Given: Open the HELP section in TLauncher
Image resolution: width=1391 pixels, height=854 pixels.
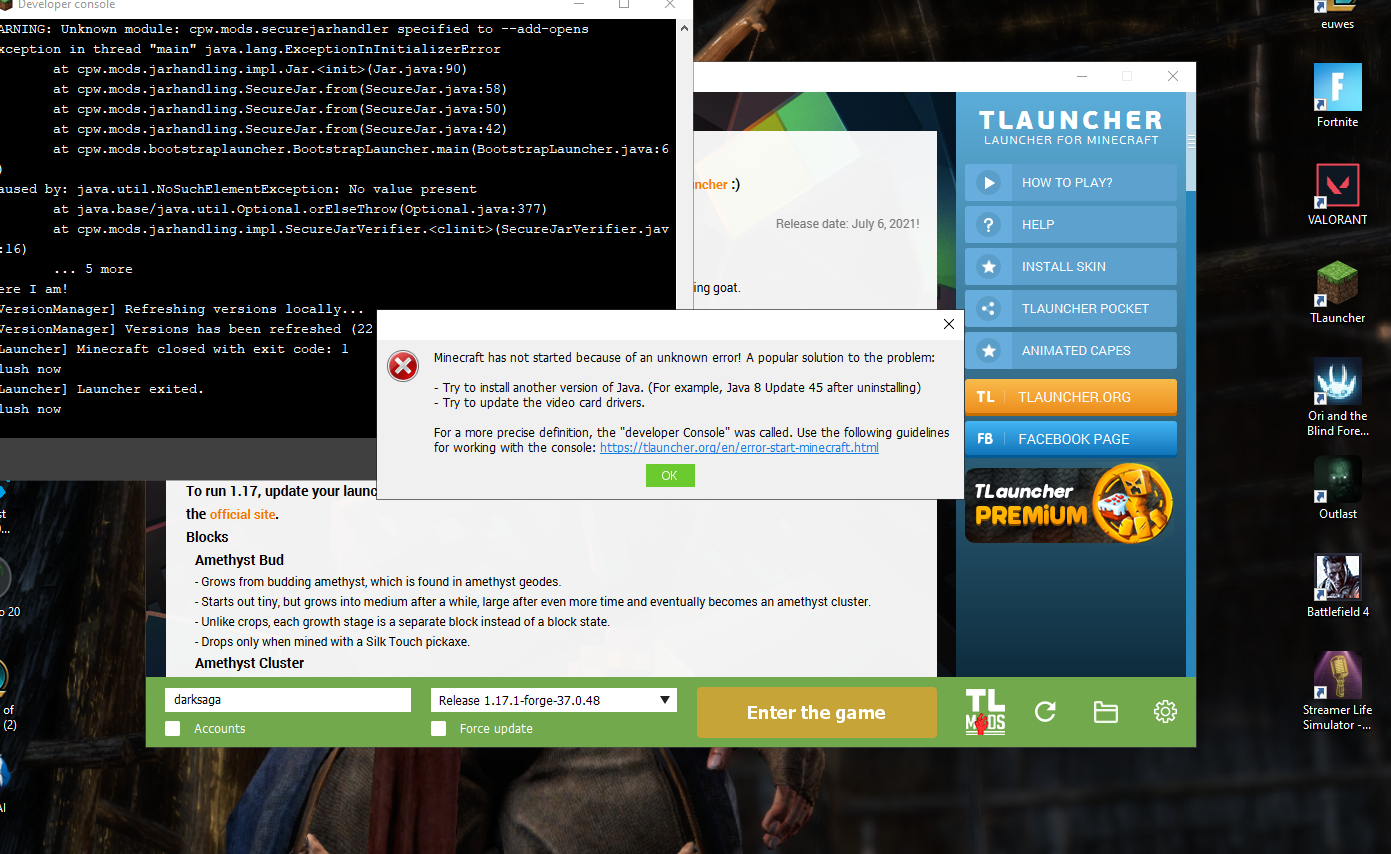Looking at the screenshot, I should (x=1070, y=225).
